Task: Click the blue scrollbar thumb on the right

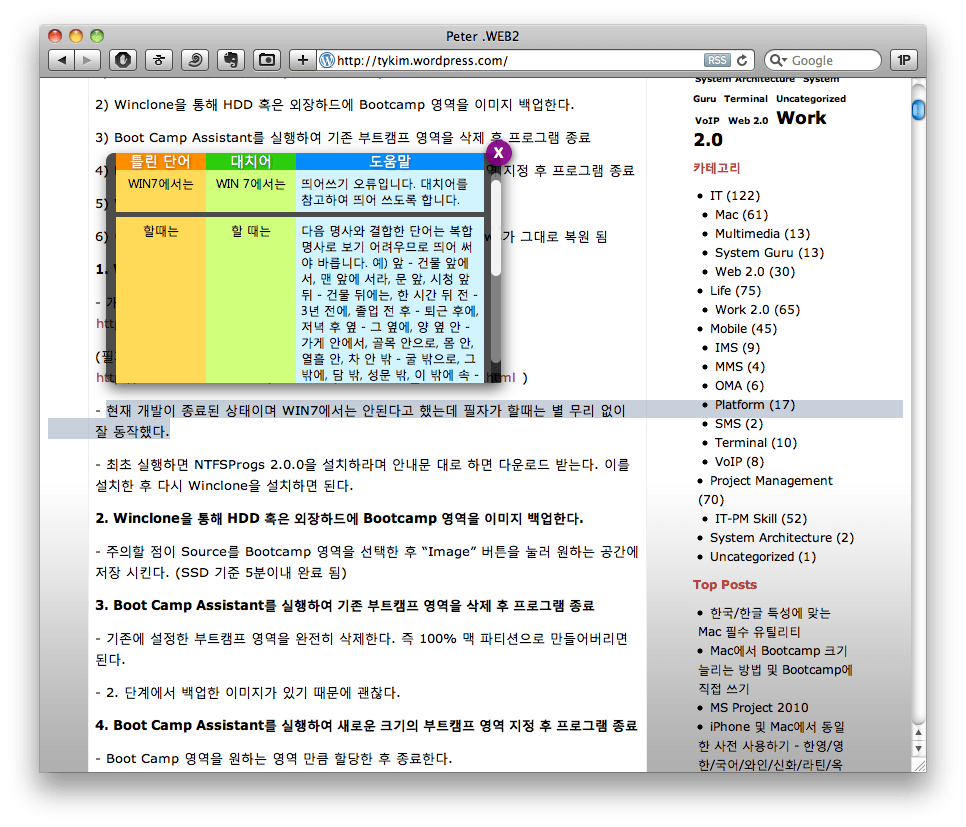Action: 917,110
